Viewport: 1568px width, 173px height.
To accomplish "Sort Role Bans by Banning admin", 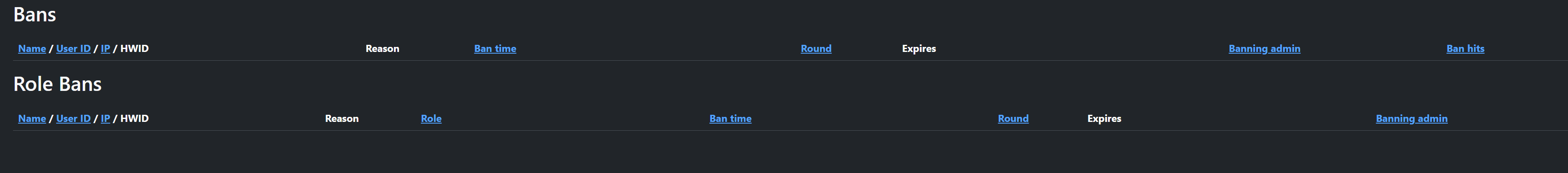I will 1412,119.
